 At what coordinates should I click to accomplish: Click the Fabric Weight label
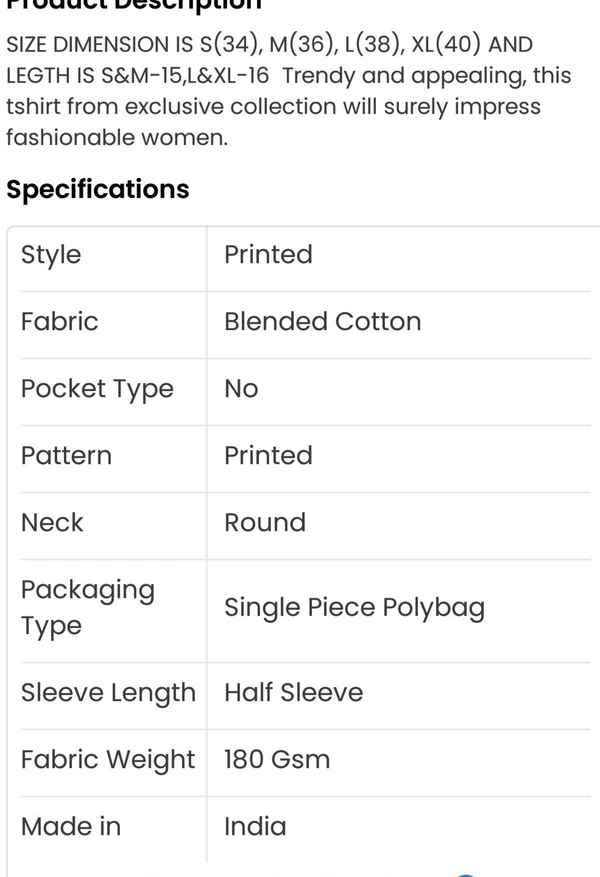tap(108, 760)
